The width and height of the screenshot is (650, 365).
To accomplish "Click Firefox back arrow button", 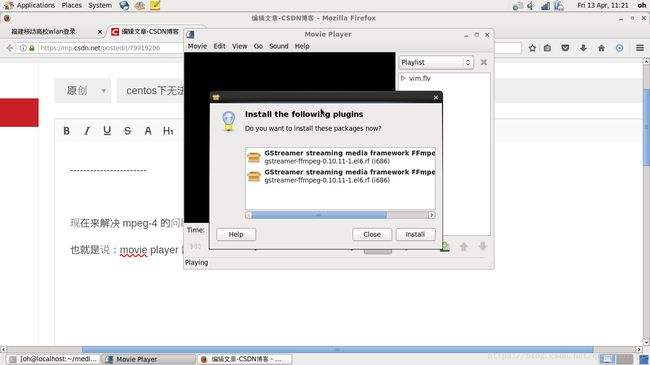I will point(10,48).
